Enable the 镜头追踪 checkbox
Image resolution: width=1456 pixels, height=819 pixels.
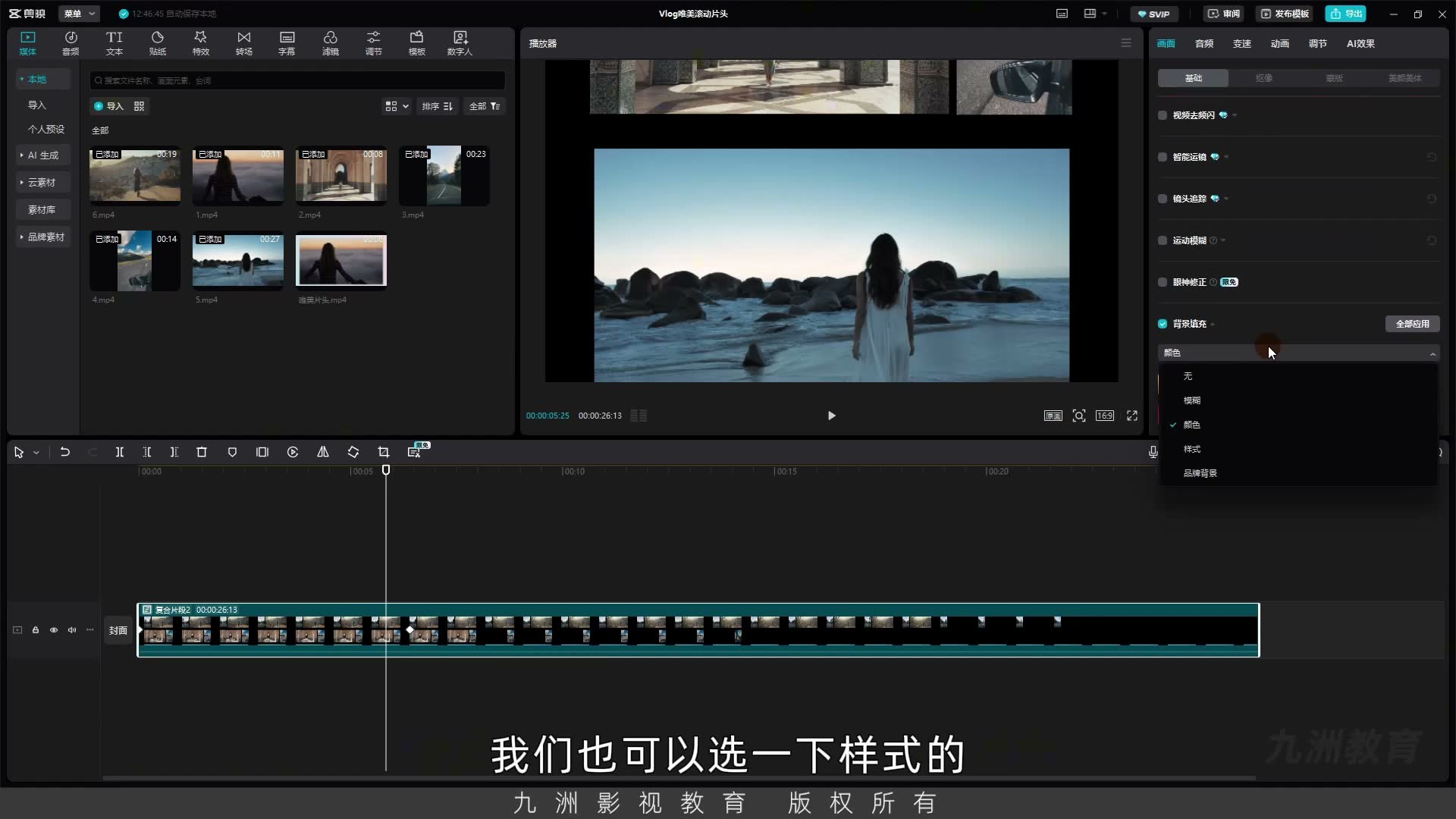pos(1163,199)
